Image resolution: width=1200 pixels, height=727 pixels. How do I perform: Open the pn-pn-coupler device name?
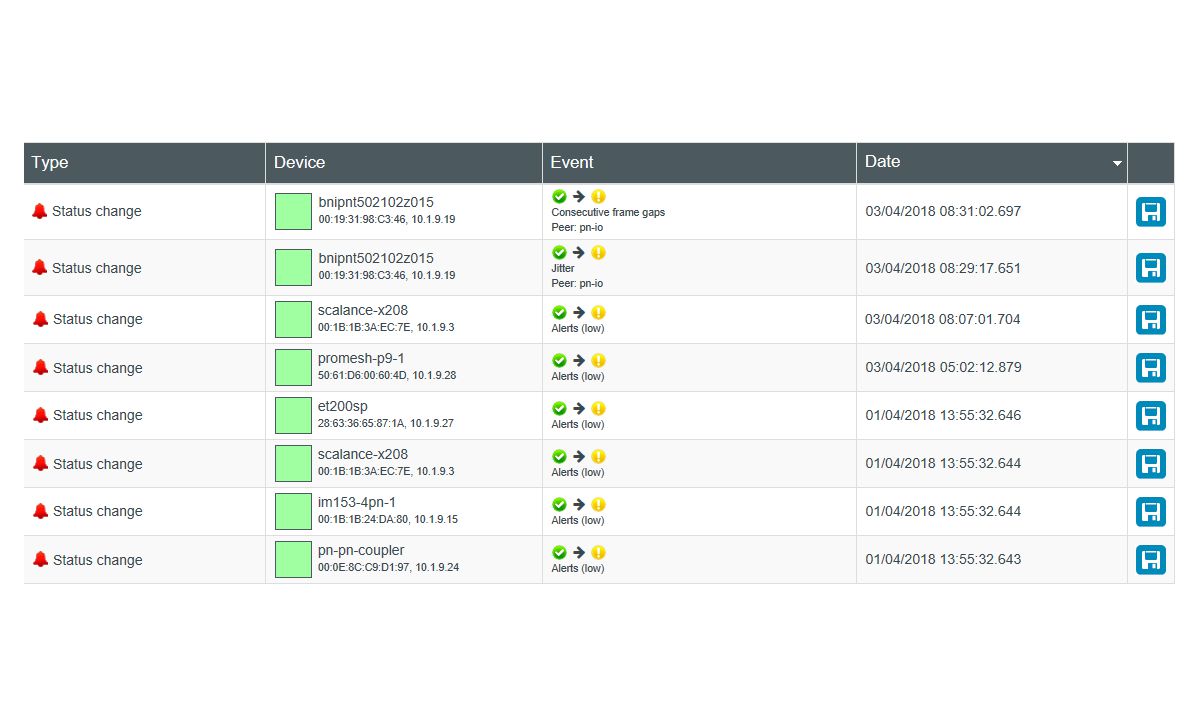click(360, 550)
